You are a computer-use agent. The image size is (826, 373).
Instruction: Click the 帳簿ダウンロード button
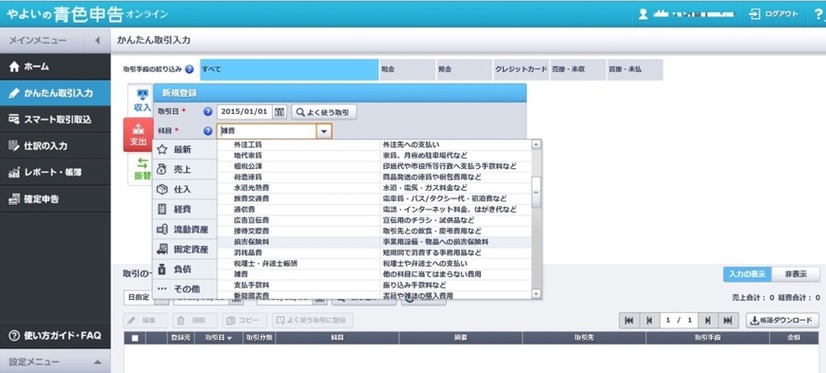click(782, 320)
